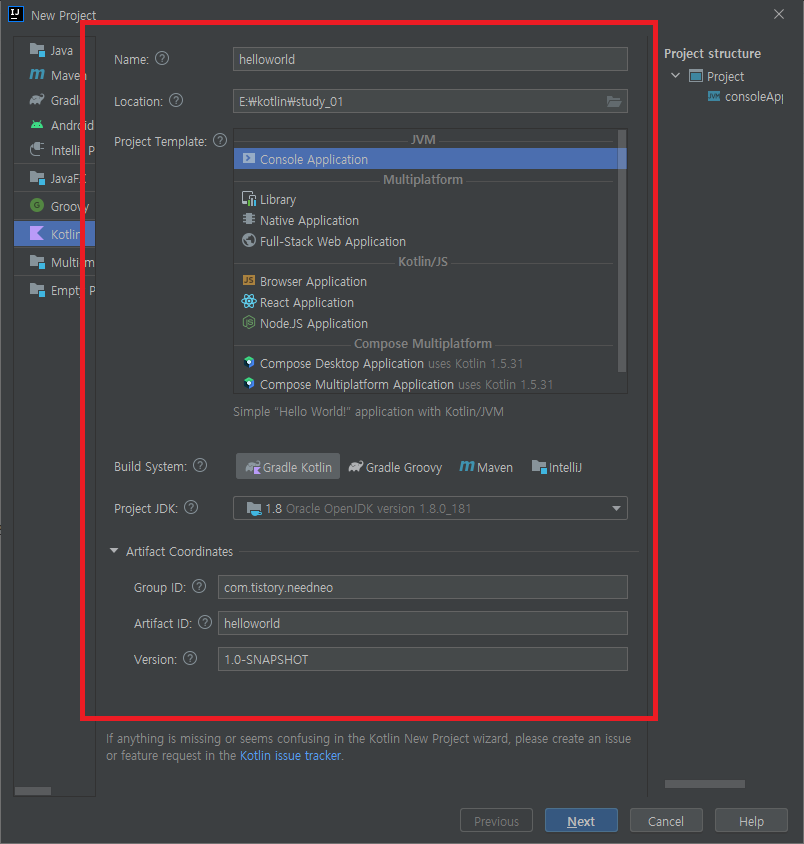Image resolution: width=804 pixels, height=844 pixels.
Task: Click the Empty Project folder icon
Action: click(37, 290)
